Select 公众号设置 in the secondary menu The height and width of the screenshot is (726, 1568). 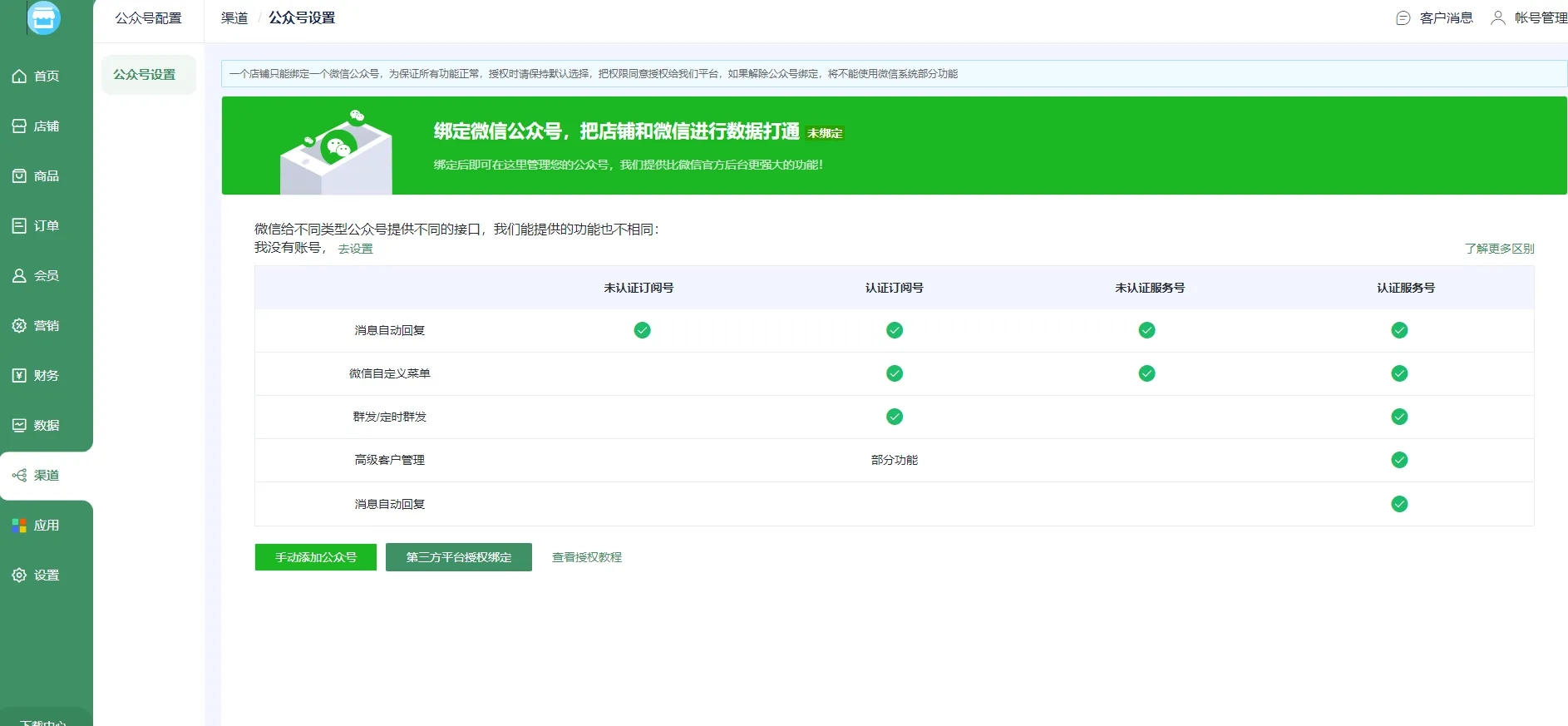pos(148,75)
